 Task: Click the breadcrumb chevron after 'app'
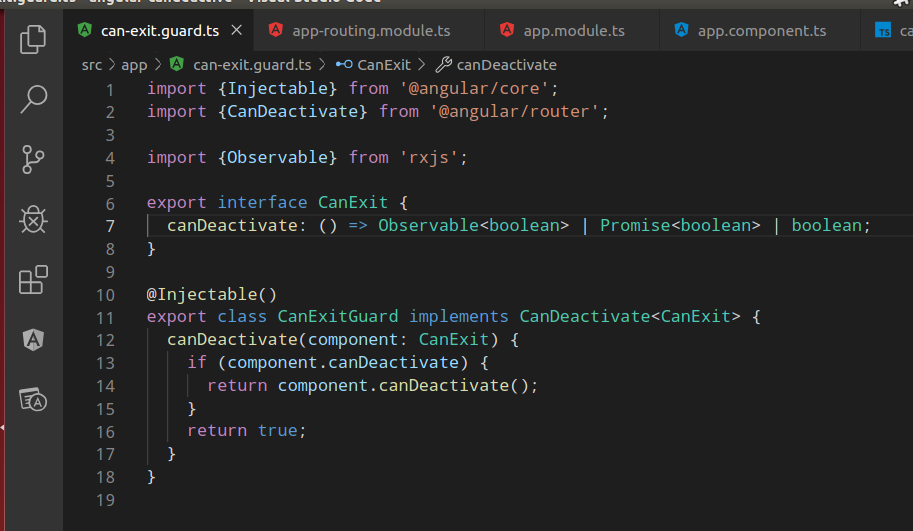coord(158,65)
